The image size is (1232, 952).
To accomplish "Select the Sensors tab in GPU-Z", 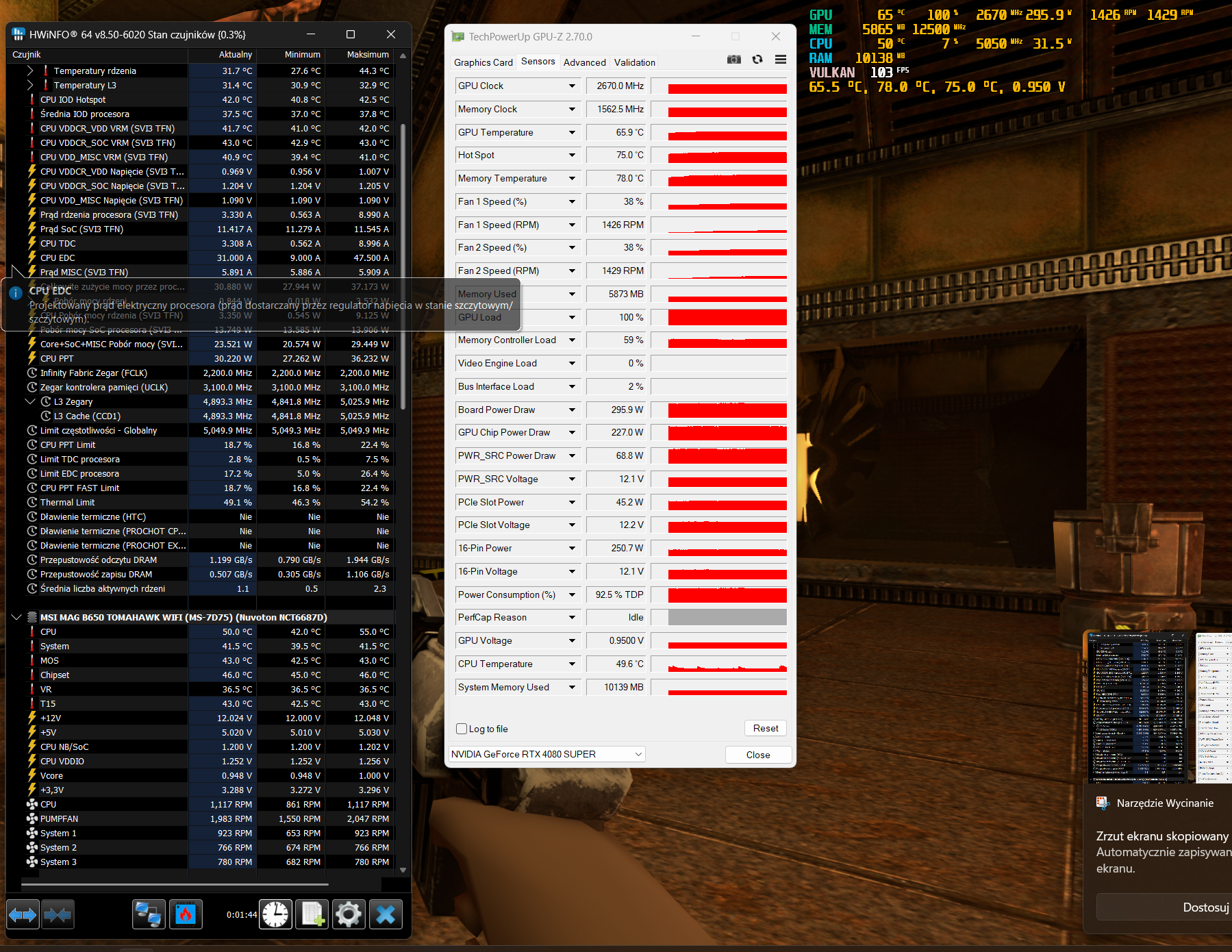I will [538, 62].
